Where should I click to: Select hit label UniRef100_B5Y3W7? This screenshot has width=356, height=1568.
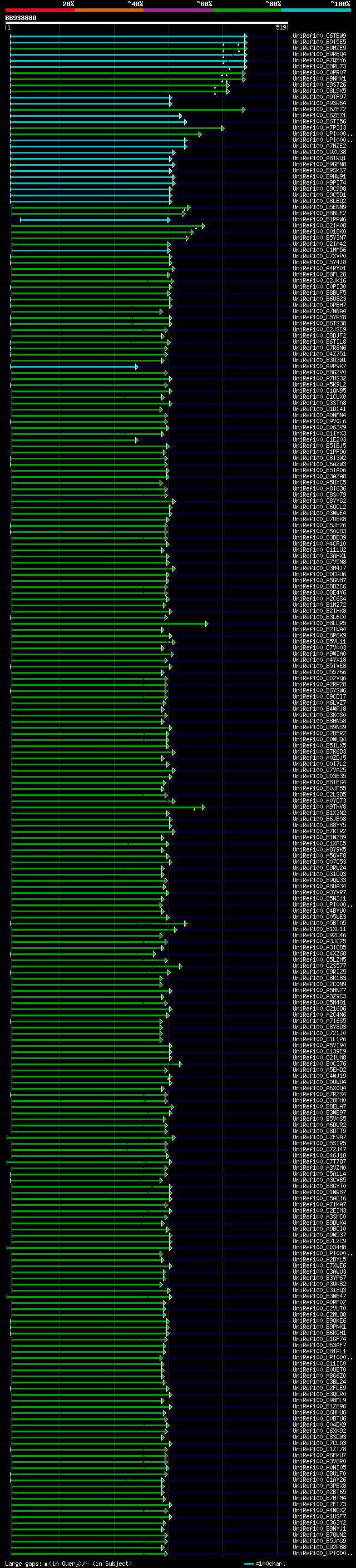click(x=319, y=238)
